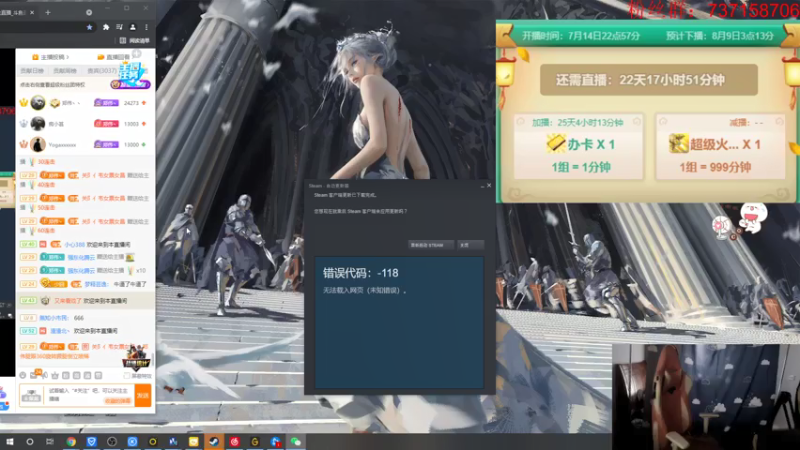Screen dimensions: 800x450
Task: Open the Chrome media control icon
Action: tap(119, 27)
